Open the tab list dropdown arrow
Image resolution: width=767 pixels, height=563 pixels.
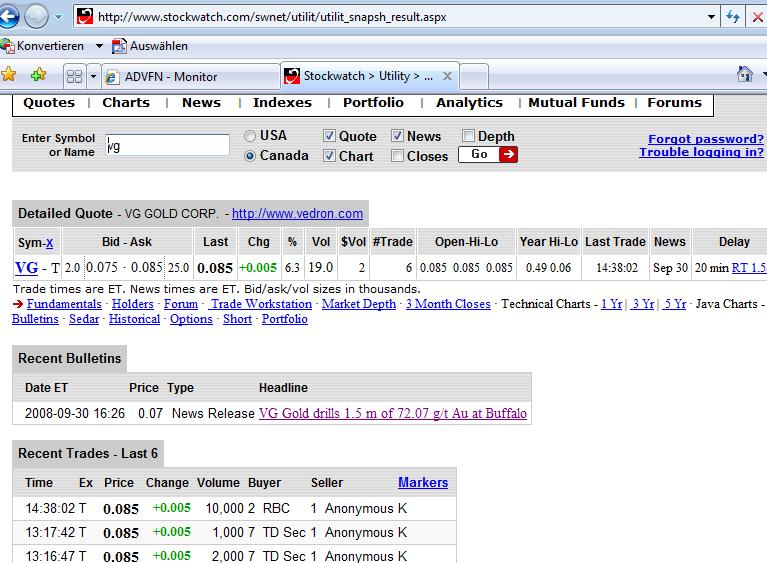[94, 76]
